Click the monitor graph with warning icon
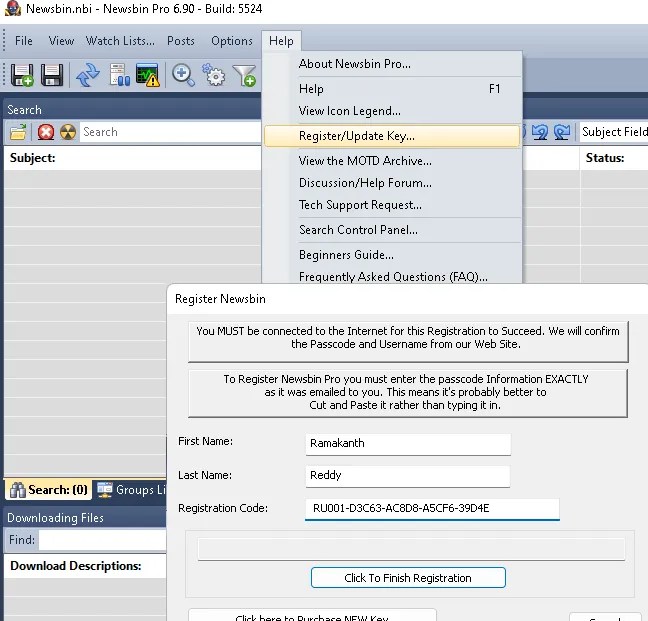This screenshot has width=648, height=621. click(x=148, y=75)
